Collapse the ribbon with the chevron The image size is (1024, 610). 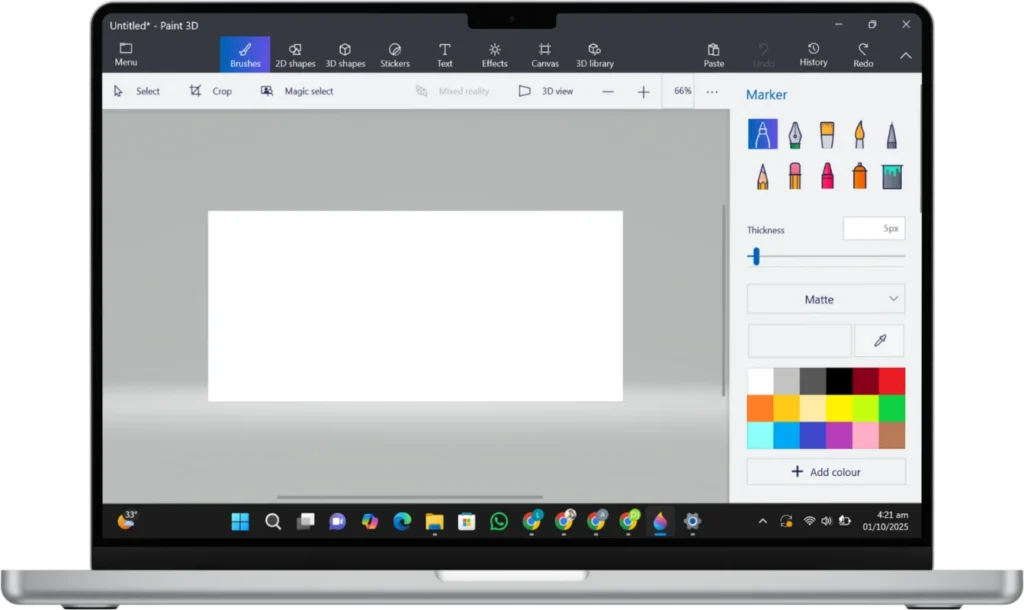click(905, 55)
